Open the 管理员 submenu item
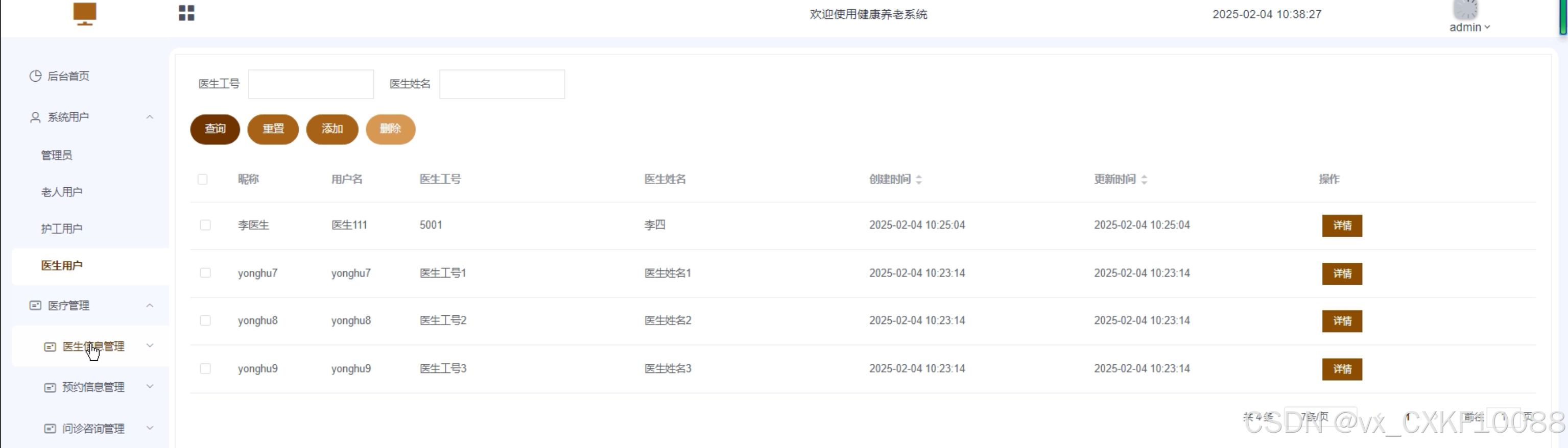Screen dimensions: 1568x448 click(57, 155)
